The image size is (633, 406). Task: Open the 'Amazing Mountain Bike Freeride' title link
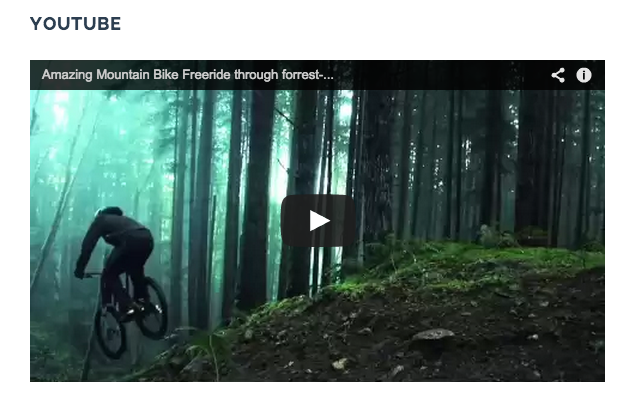[x=187, y=75]
